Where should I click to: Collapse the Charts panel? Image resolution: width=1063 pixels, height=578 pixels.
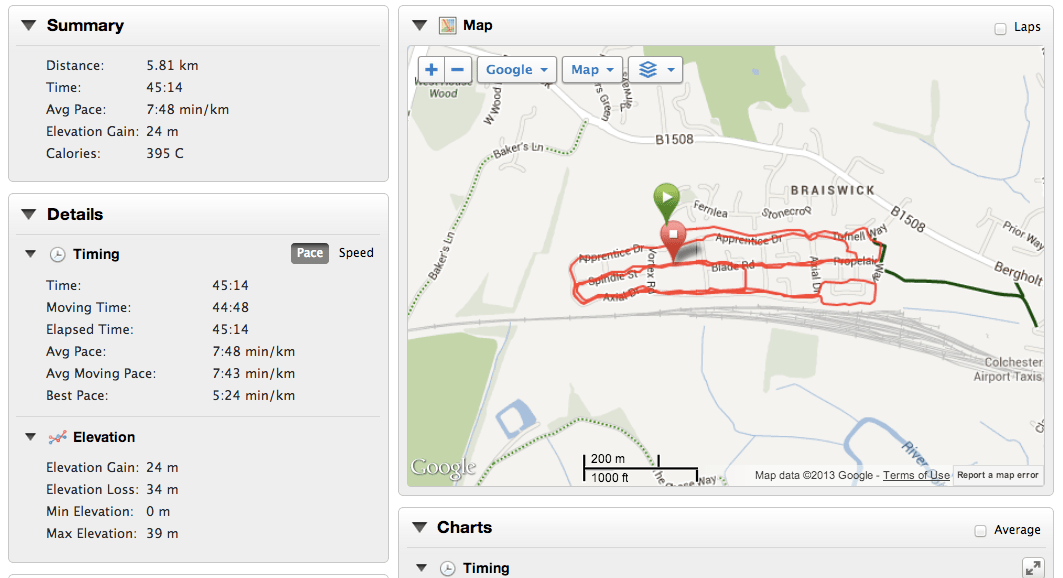(418, 527)
